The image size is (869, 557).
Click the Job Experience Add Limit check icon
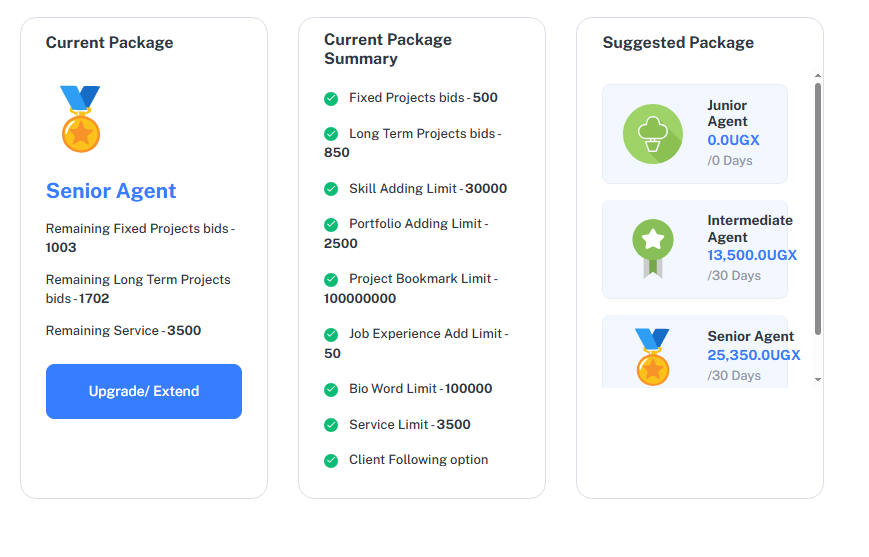coord(331,334)
